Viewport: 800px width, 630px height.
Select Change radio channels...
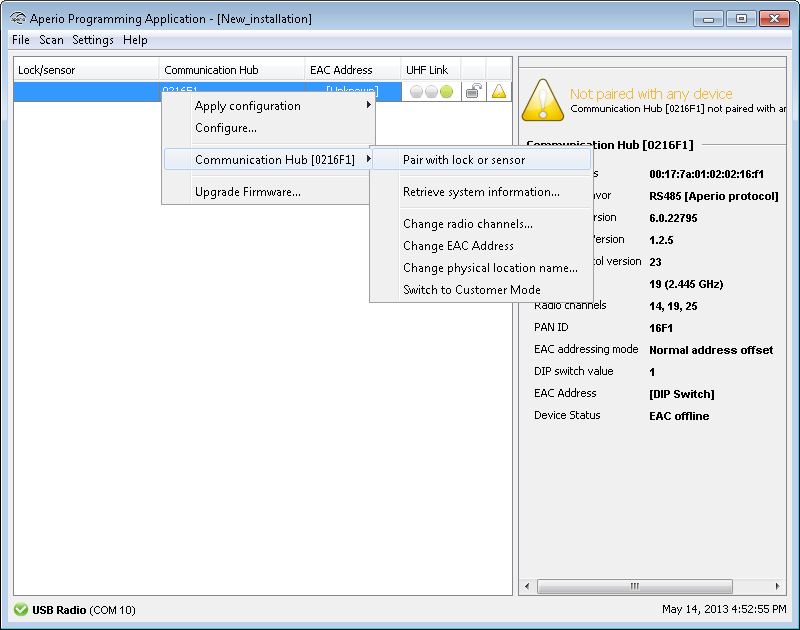pos(482,224)
